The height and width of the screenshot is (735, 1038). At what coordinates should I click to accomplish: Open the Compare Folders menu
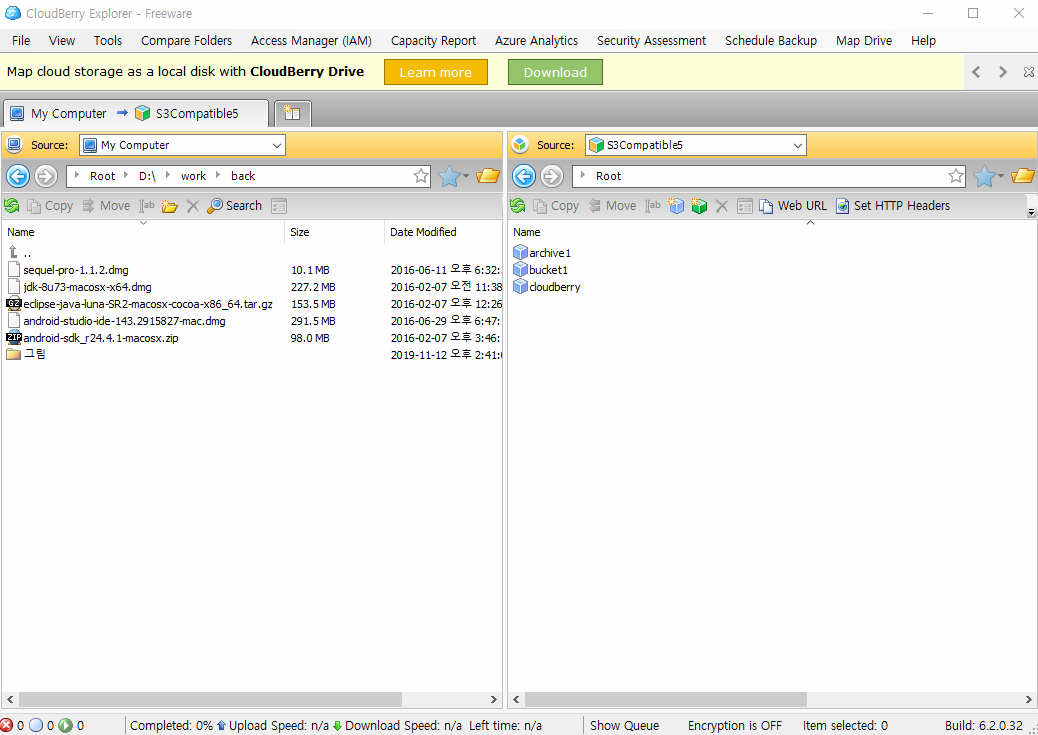187,40
